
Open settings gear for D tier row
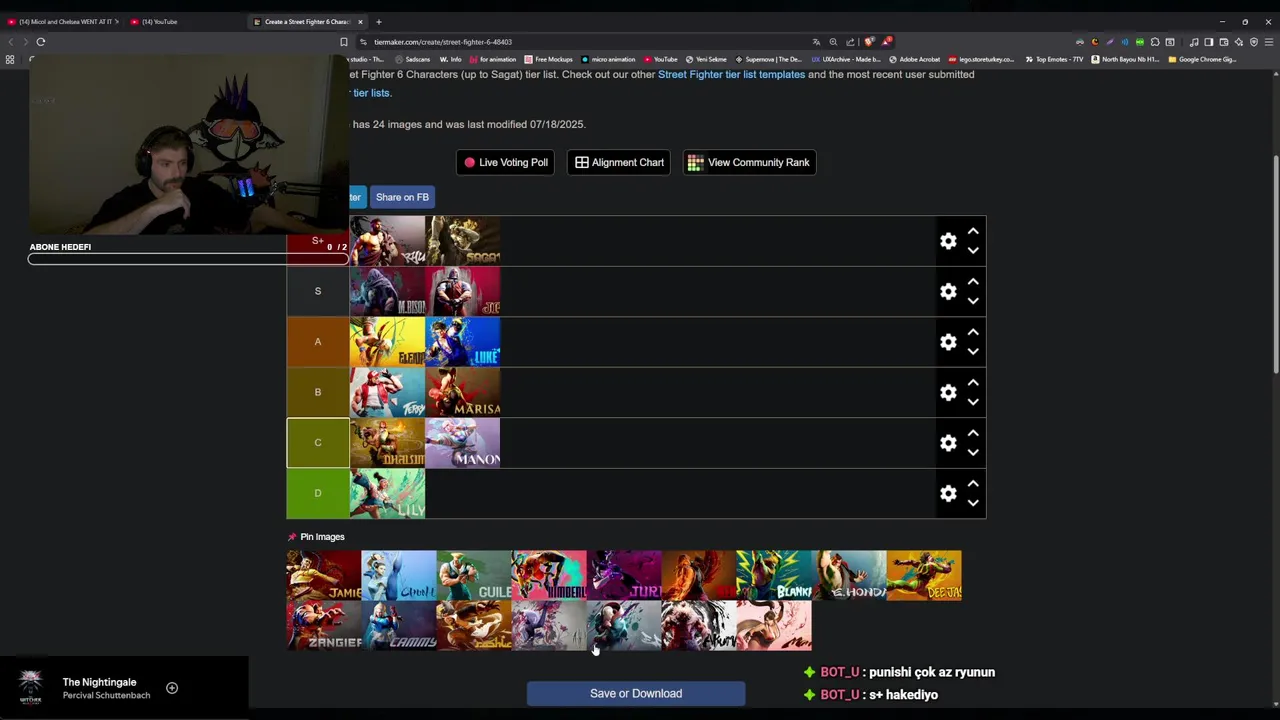[x=948, y=493]
